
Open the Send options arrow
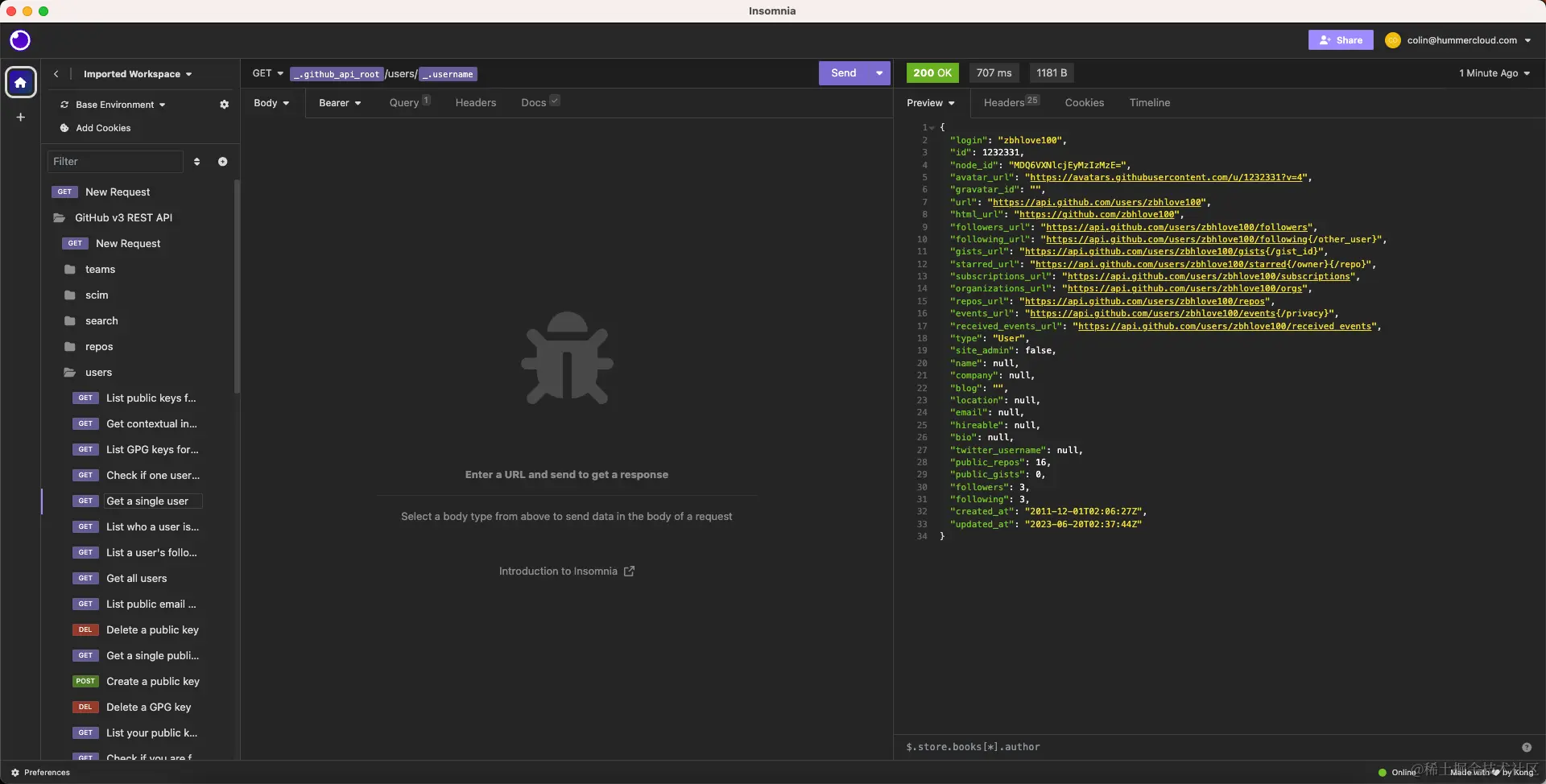879,73
